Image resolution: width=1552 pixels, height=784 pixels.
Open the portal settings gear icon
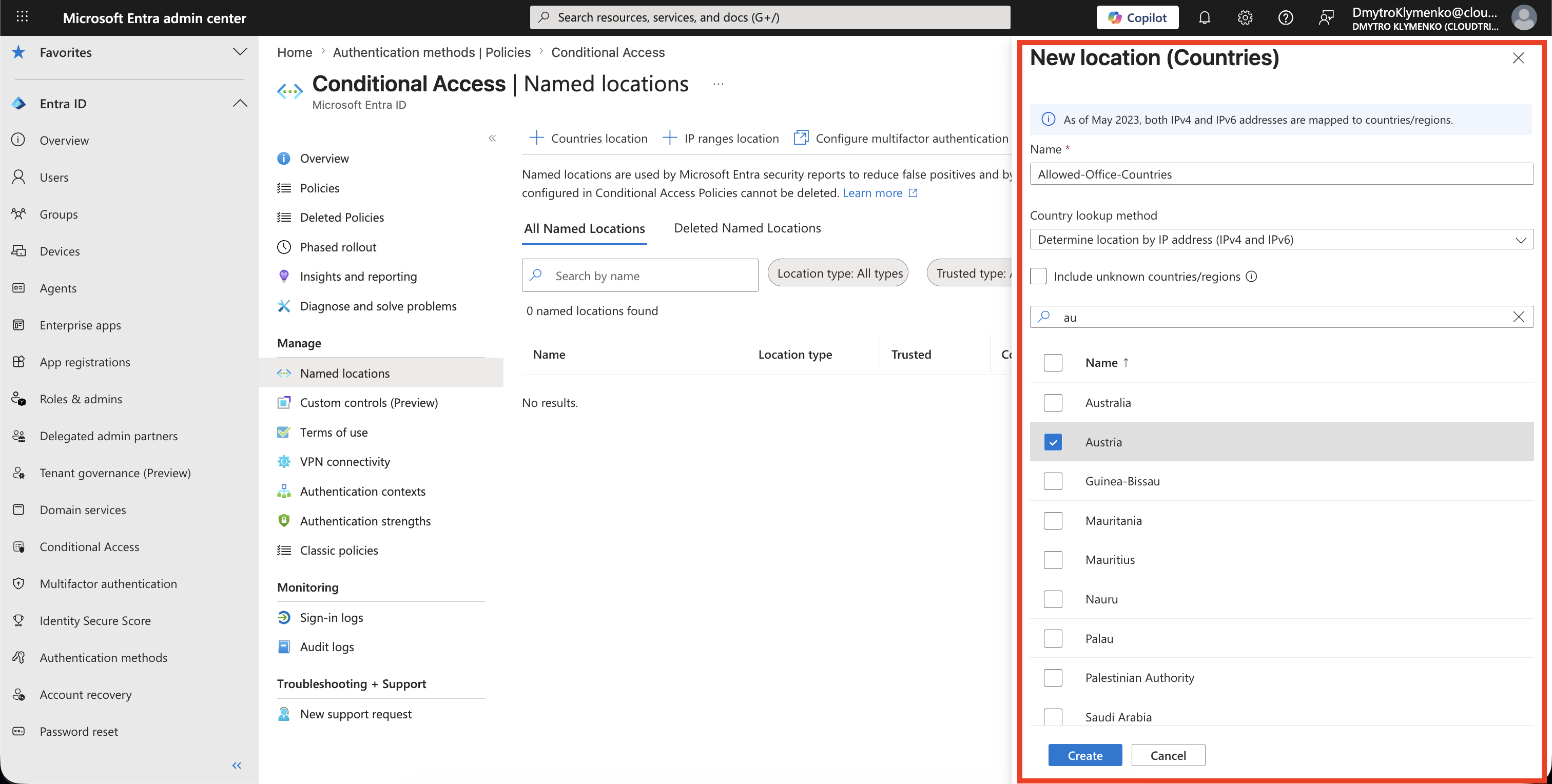1245,17
